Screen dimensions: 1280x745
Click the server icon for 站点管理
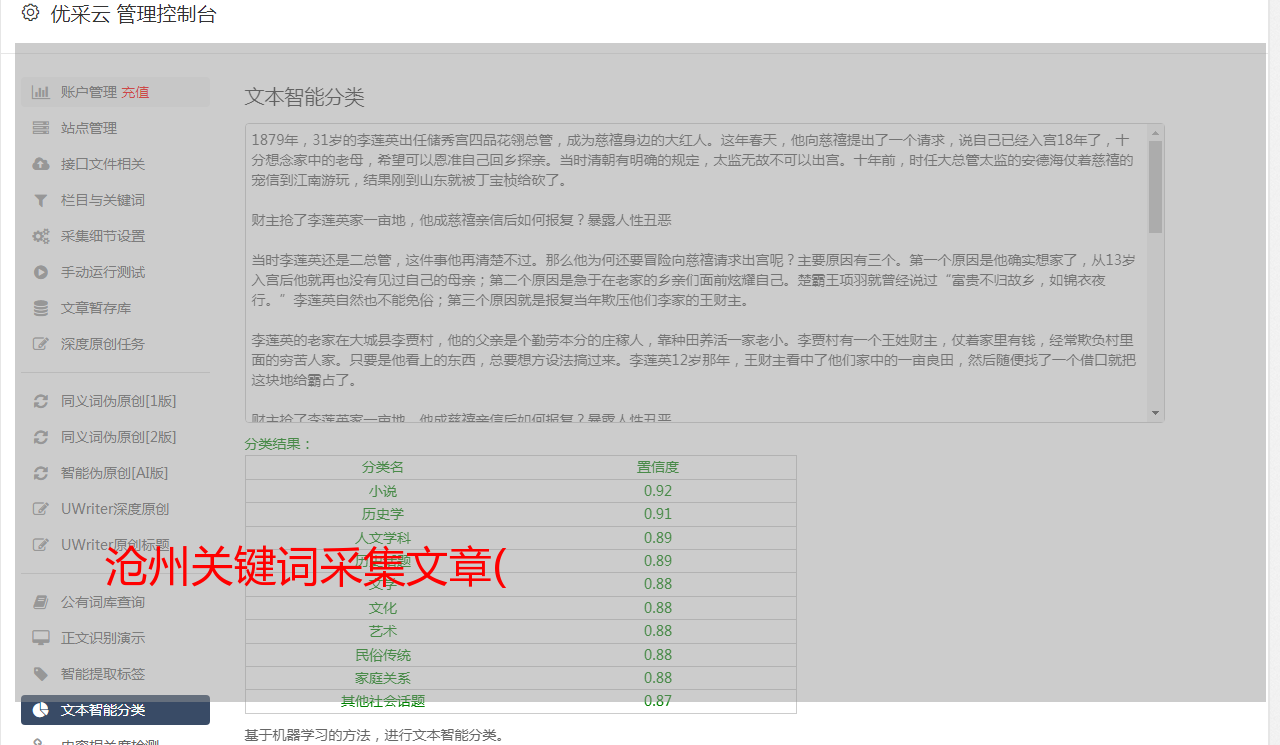pos(41,128)
